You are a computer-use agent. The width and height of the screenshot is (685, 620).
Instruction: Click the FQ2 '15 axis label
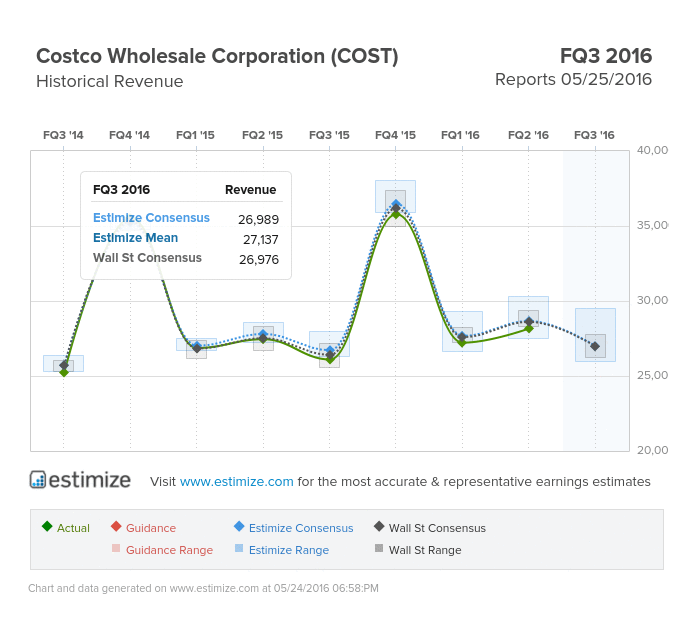[x=263, y=135]
